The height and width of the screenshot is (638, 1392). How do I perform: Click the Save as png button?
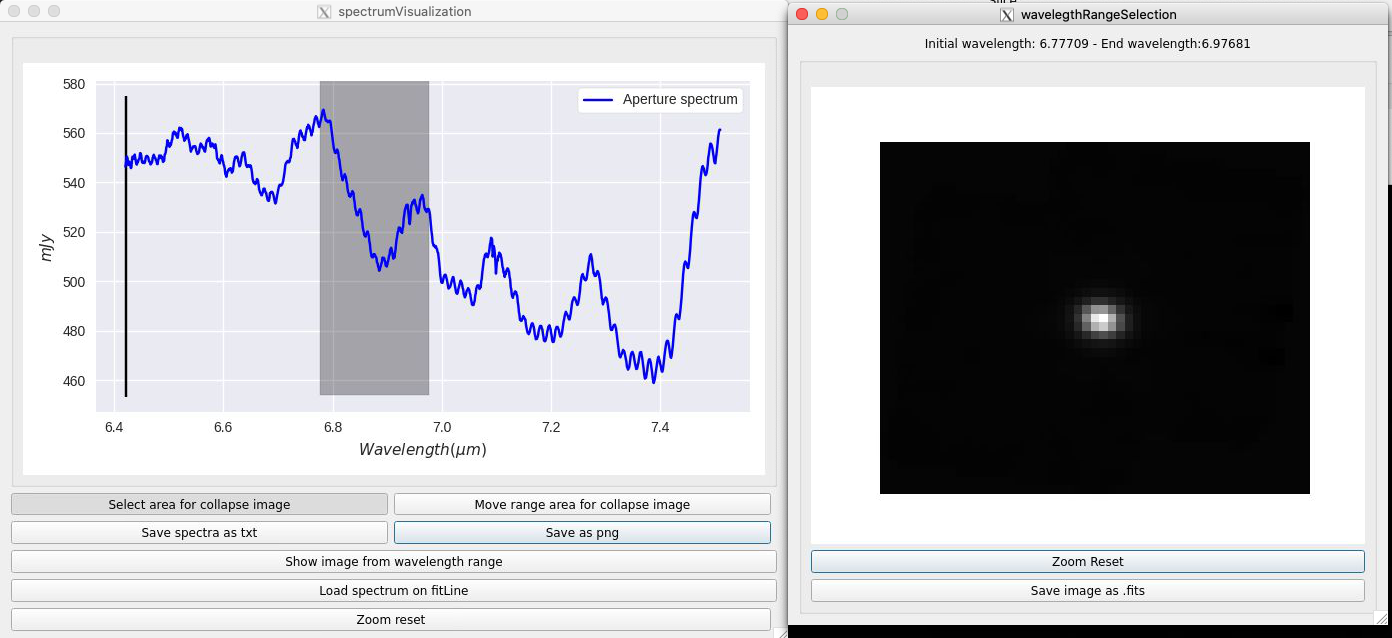[x=582, y=532]
